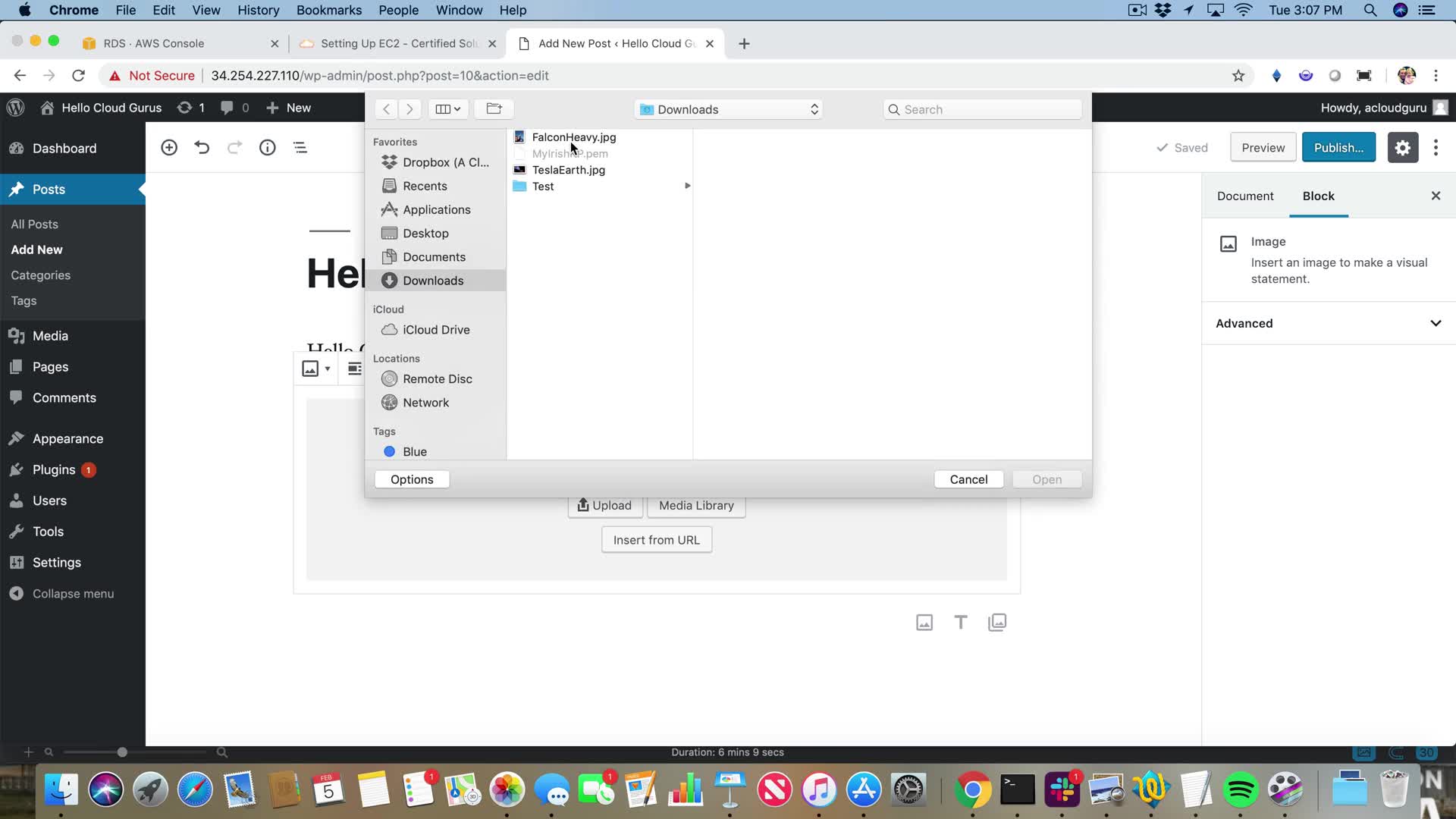The image size is (1456, 819).
Task: Open the Bookmarks menu in menu bar
Action: click(x=328, y=10)
